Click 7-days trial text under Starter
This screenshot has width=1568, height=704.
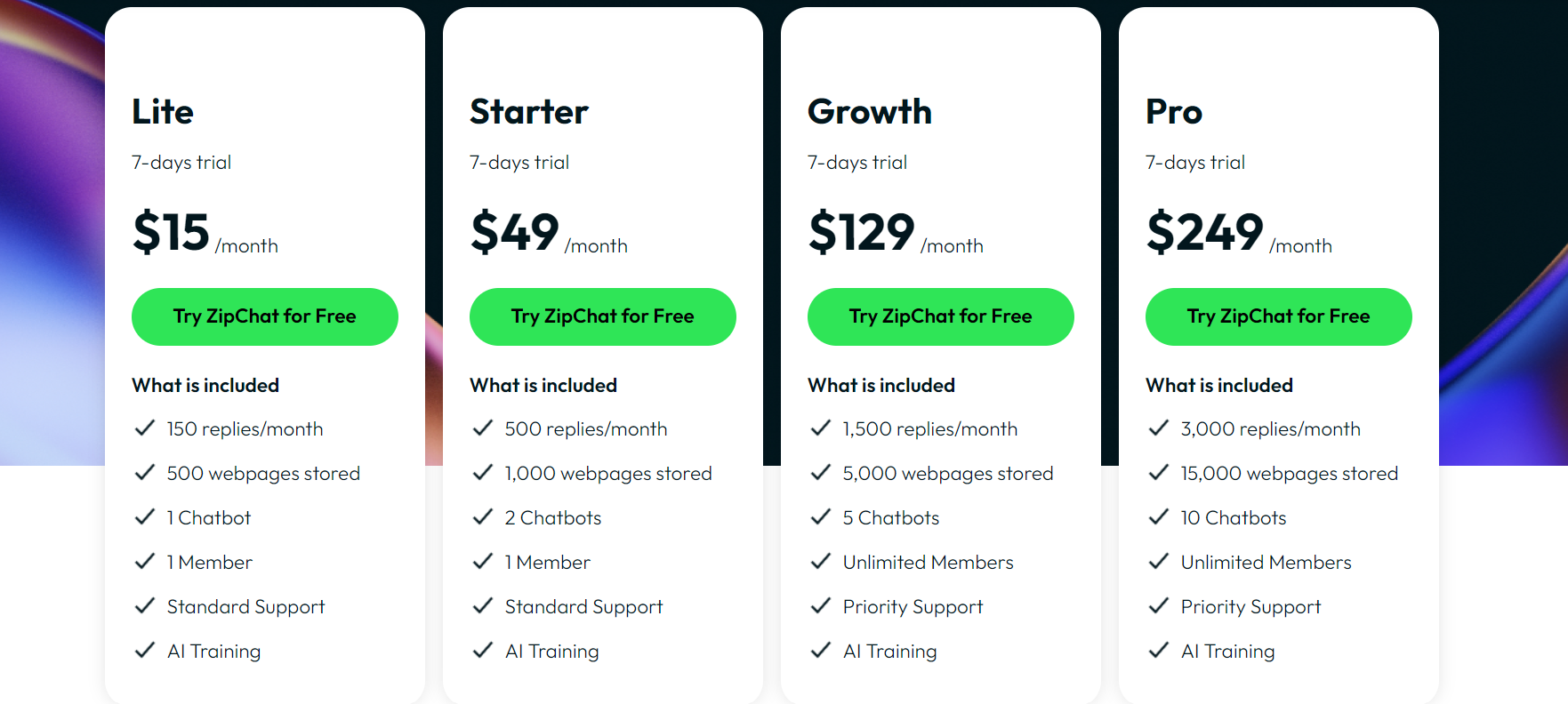[519, 162]
